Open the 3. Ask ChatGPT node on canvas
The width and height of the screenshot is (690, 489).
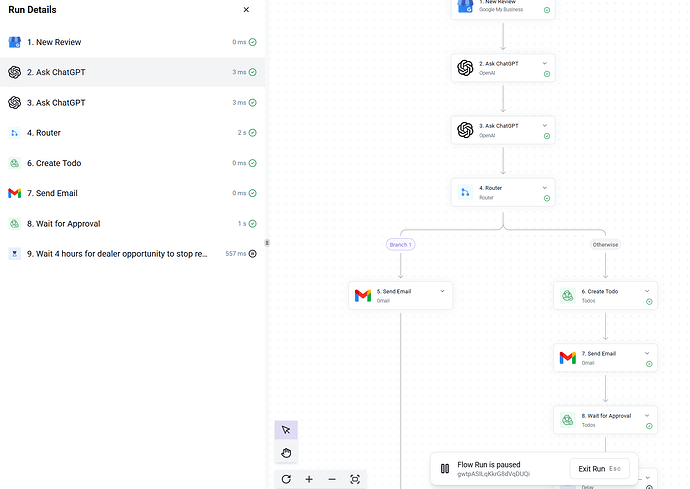point(503,130)
